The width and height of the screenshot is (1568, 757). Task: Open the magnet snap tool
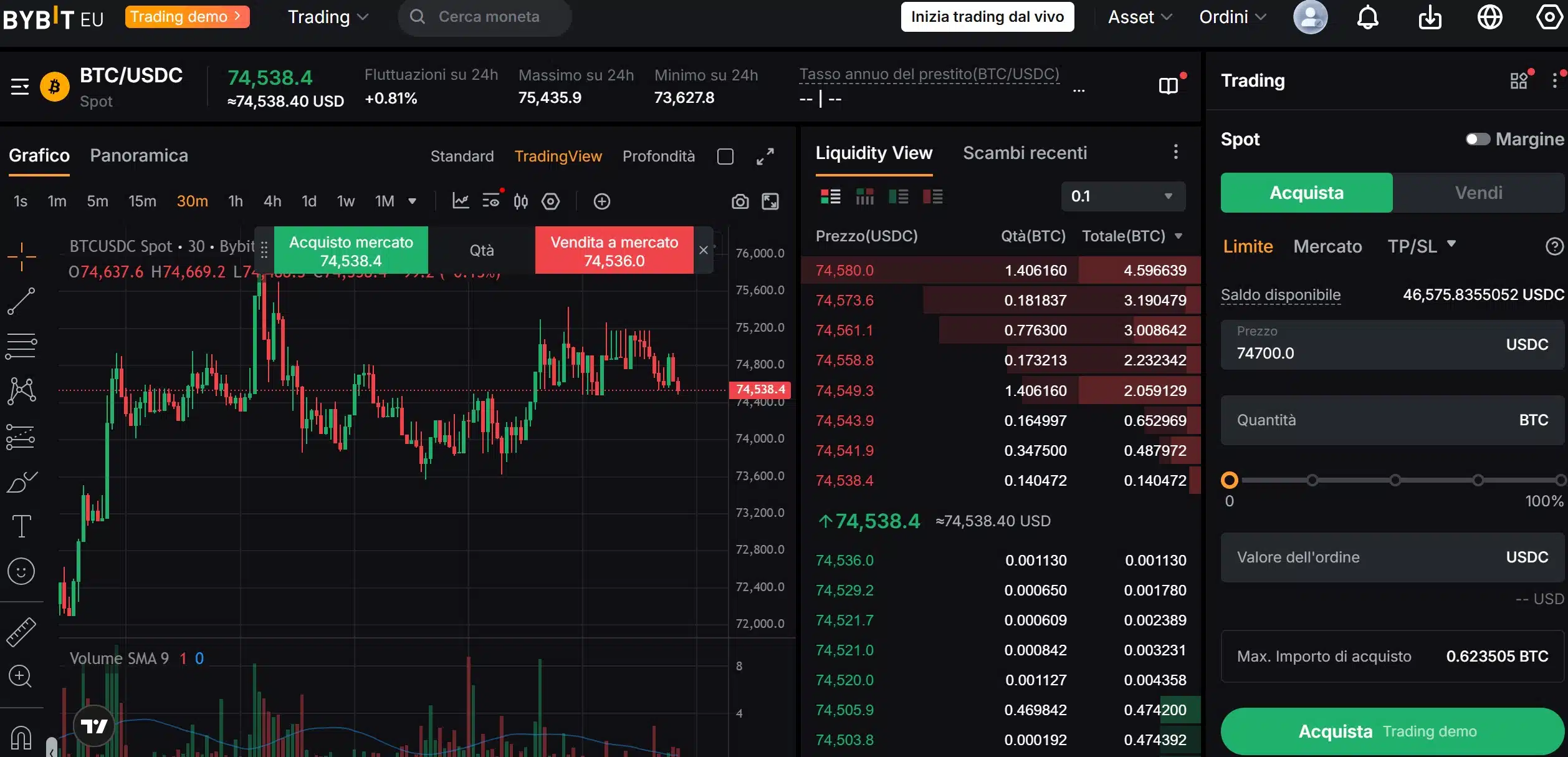22,738
